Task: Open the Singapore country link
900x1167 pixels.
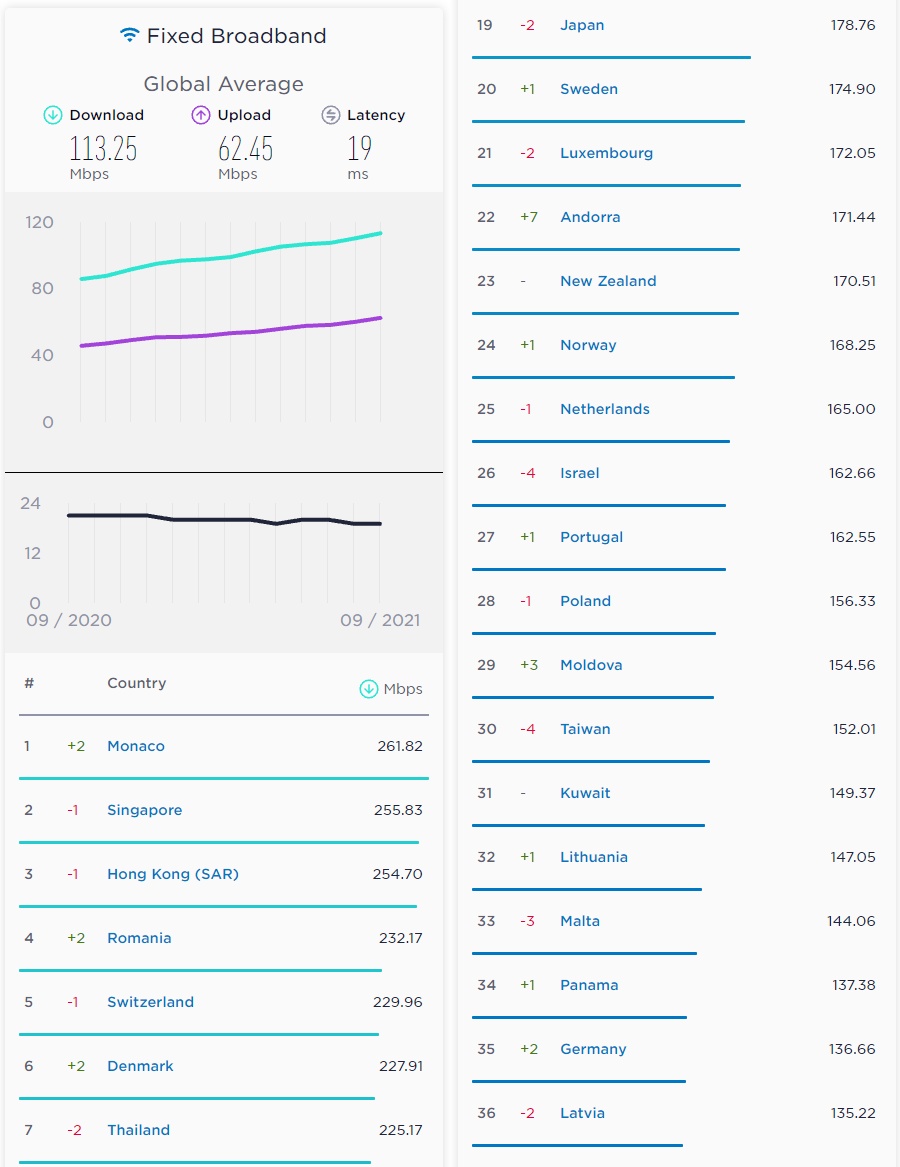Action: coord(145,810)
